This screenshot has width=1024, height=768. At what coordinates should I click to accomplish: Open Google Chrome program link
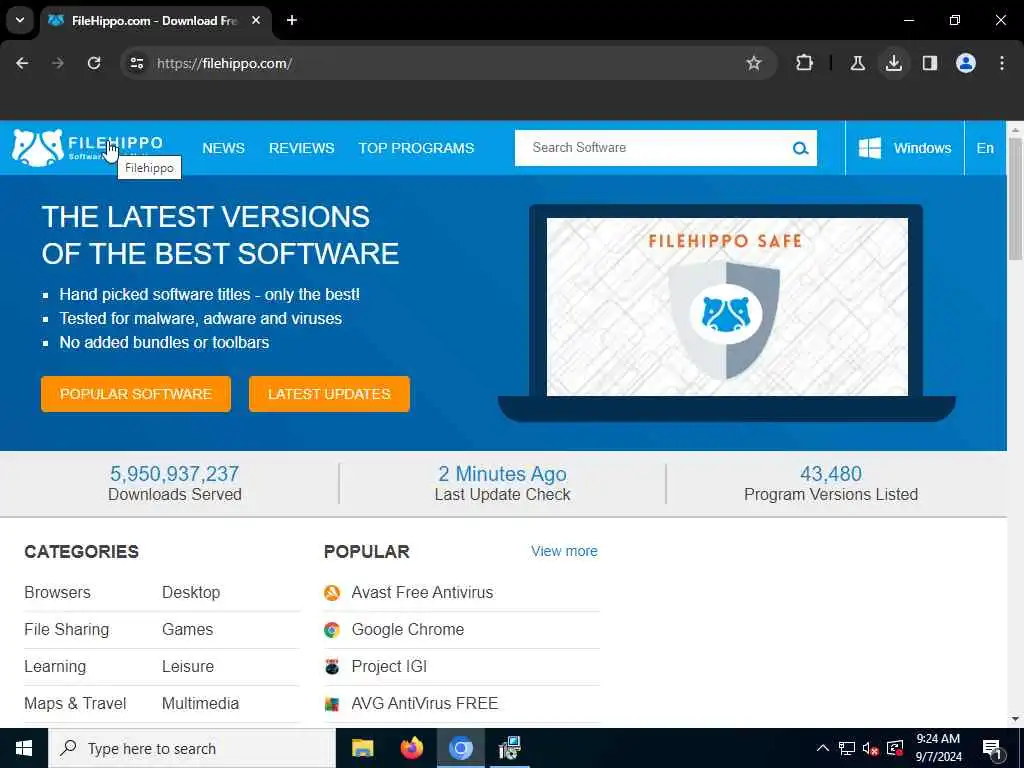tap(408, 630)
